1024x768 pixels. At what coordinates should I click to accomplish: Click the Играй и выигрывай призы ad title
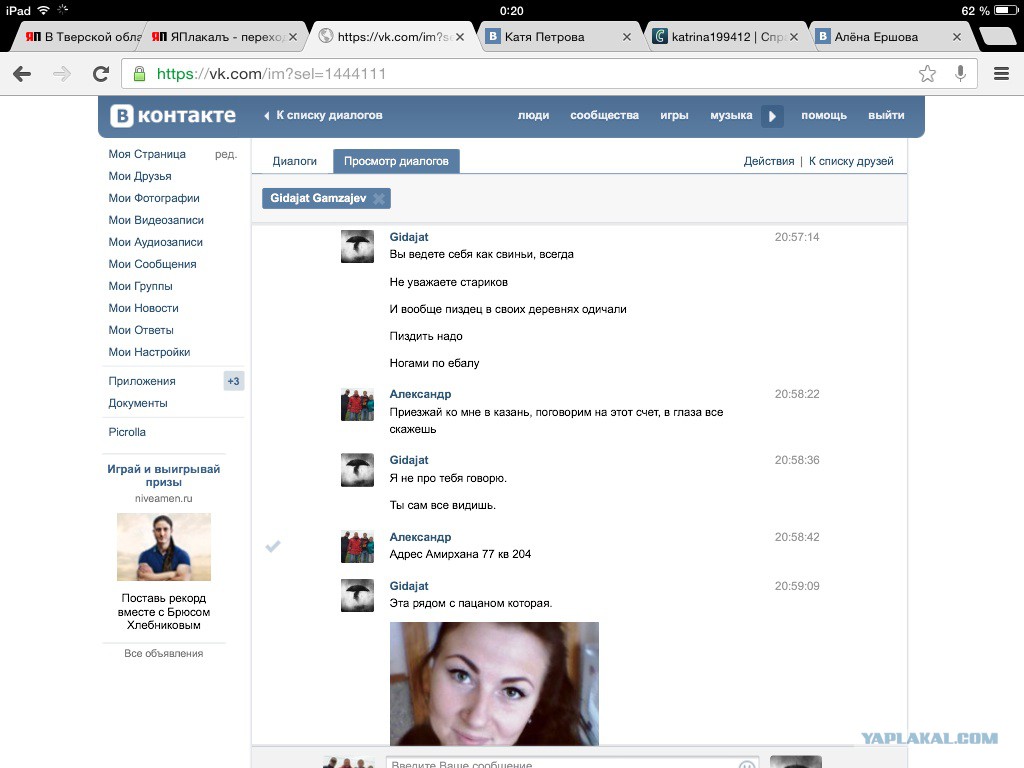tap(163, 475)
